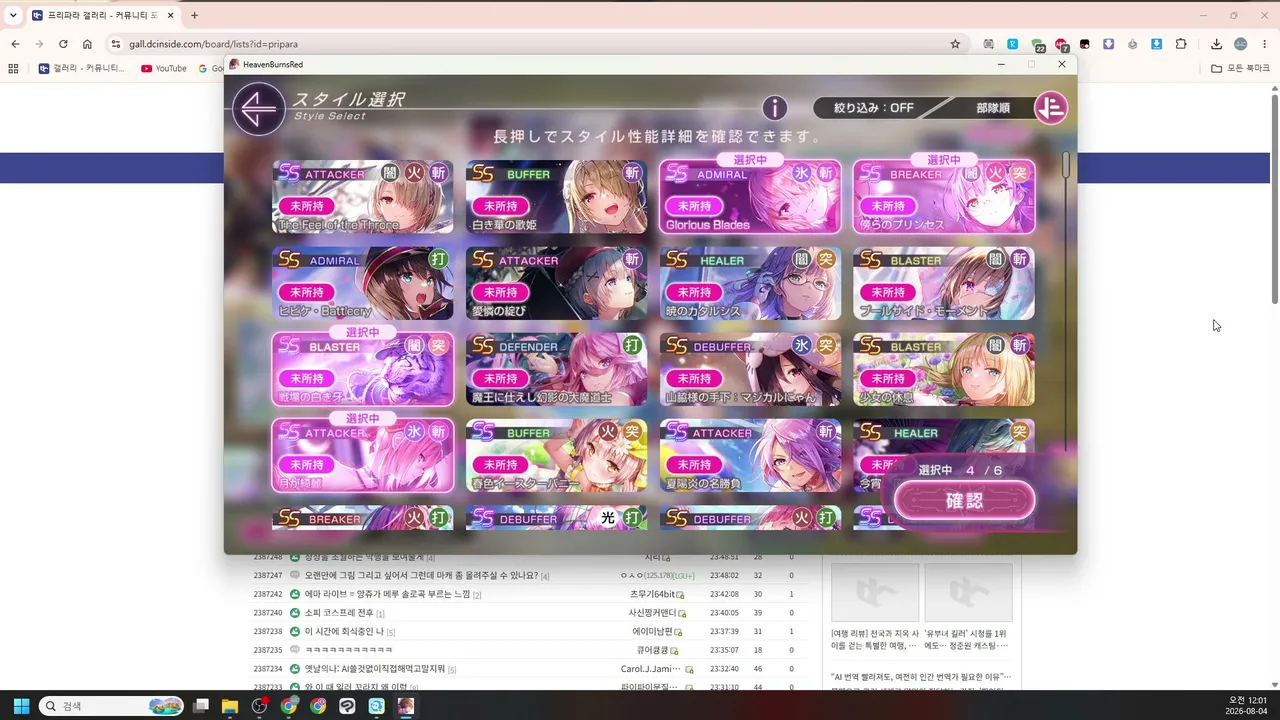Select the 春色イースターバニー buffer card
Viewport: 1280px width, 720px height.
[556, 455]
